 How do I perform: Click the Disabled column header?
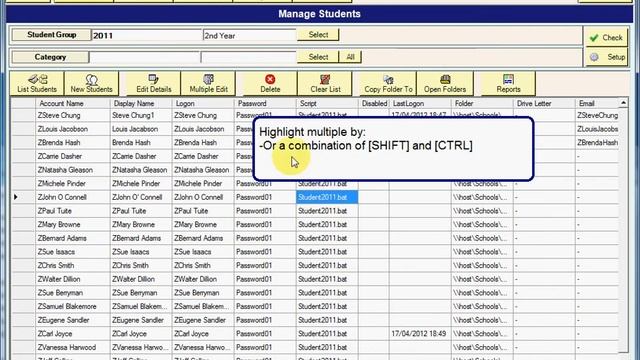[x=374, y=104]
